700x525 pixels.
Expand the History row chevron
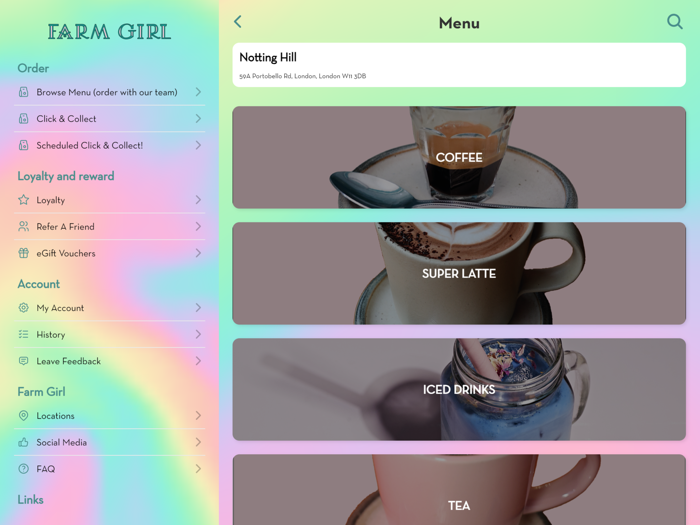coord(198,334)
